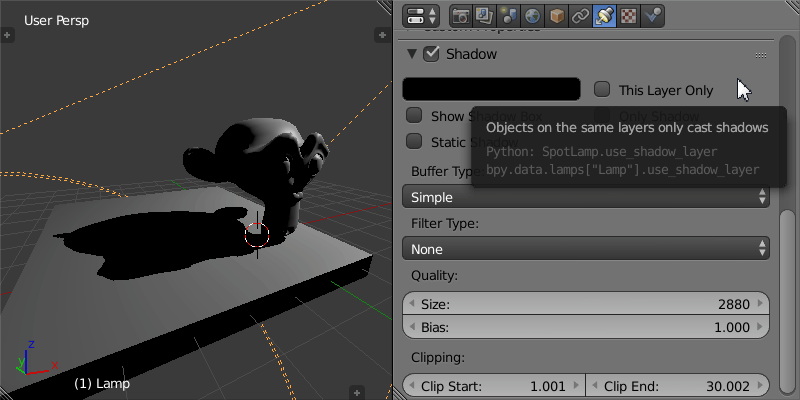Click the 3D cursor in the viewport

point(257,235)
